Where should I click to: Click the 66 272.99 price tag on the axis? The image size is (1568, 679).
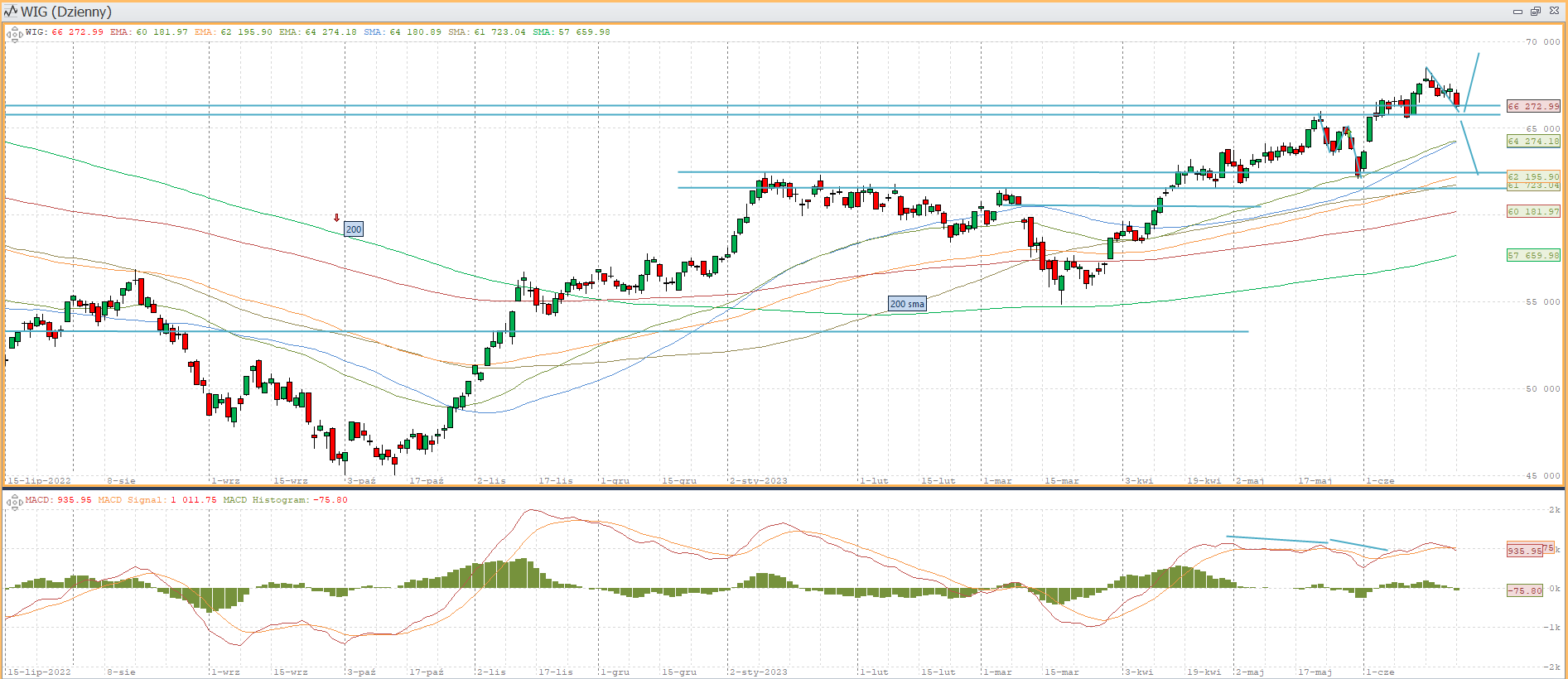(1533, 106)
